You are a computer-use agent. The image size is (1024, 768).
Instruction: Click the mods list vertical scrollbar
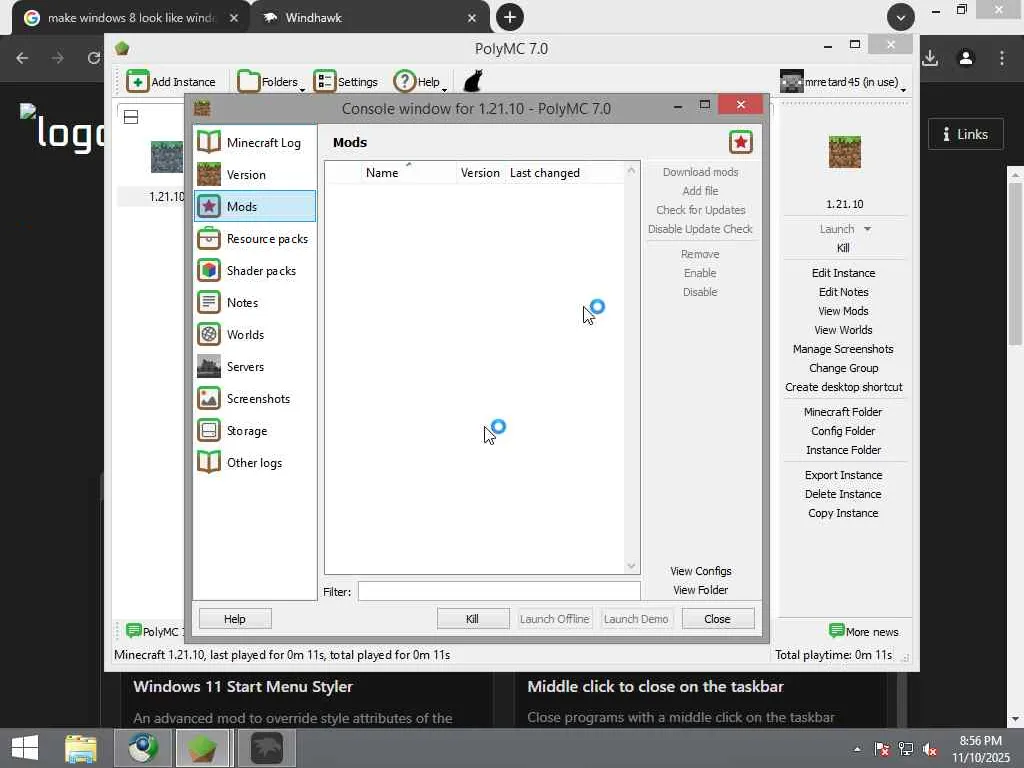[631, 368]
